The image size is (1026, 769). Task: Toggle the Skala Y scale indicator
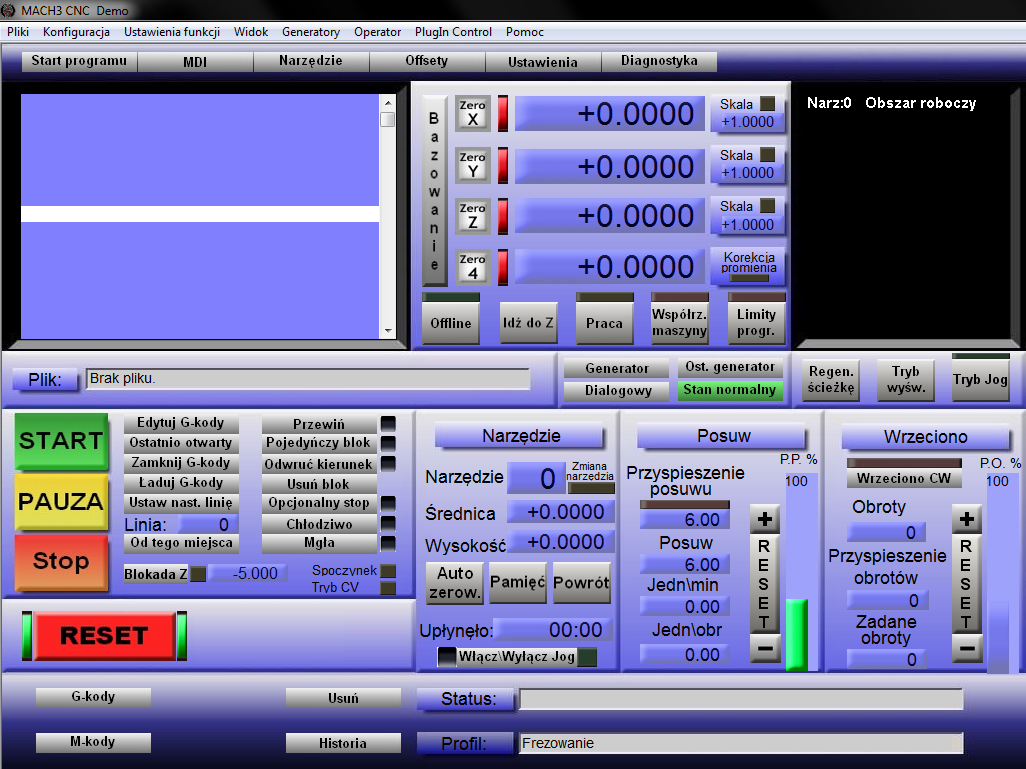(768, 155)
